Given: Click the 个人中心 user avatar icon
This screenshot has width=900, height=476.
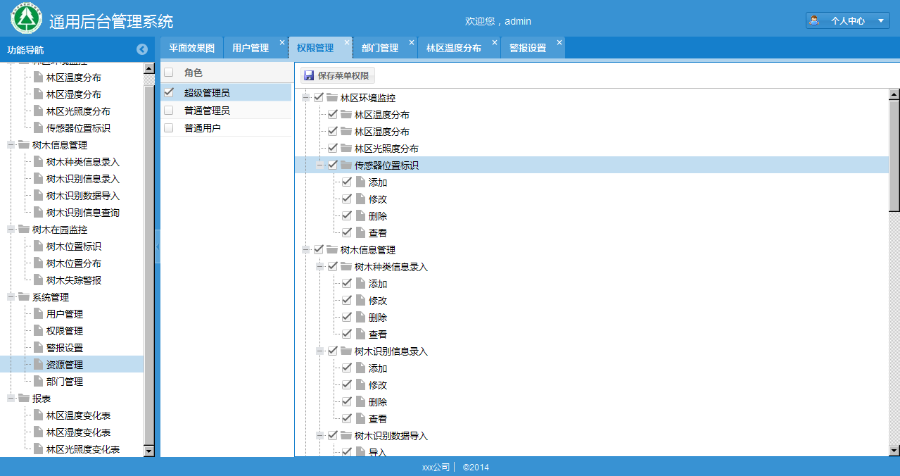Looking at the screenshot, I should point(814,21).
